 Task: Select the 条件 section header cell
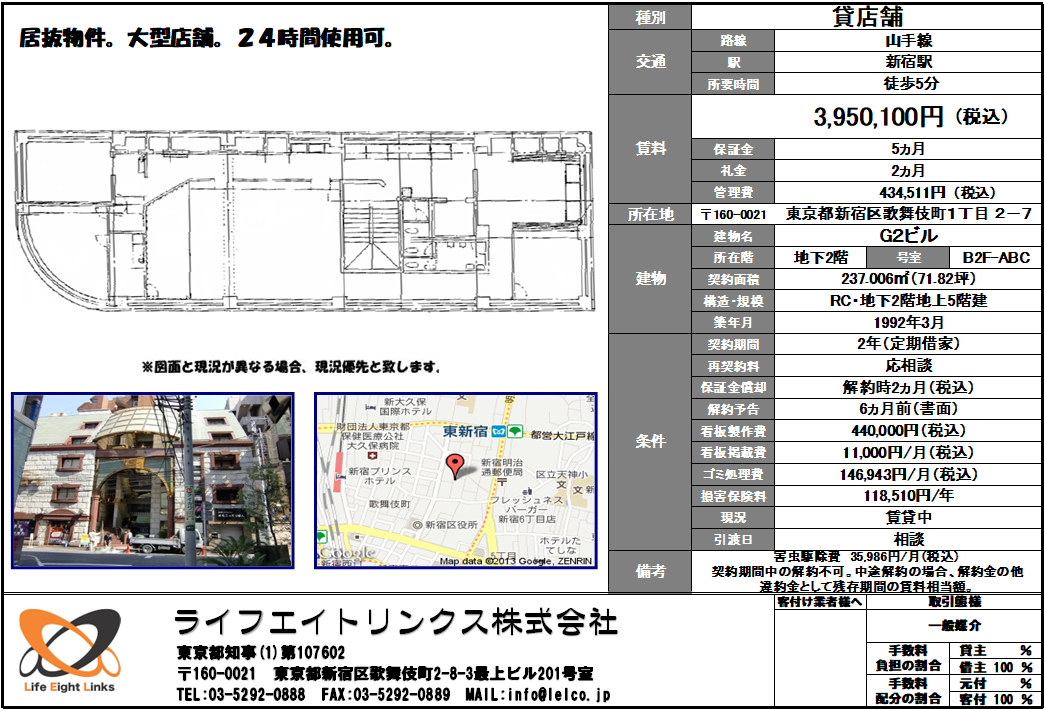coord(650,441)
